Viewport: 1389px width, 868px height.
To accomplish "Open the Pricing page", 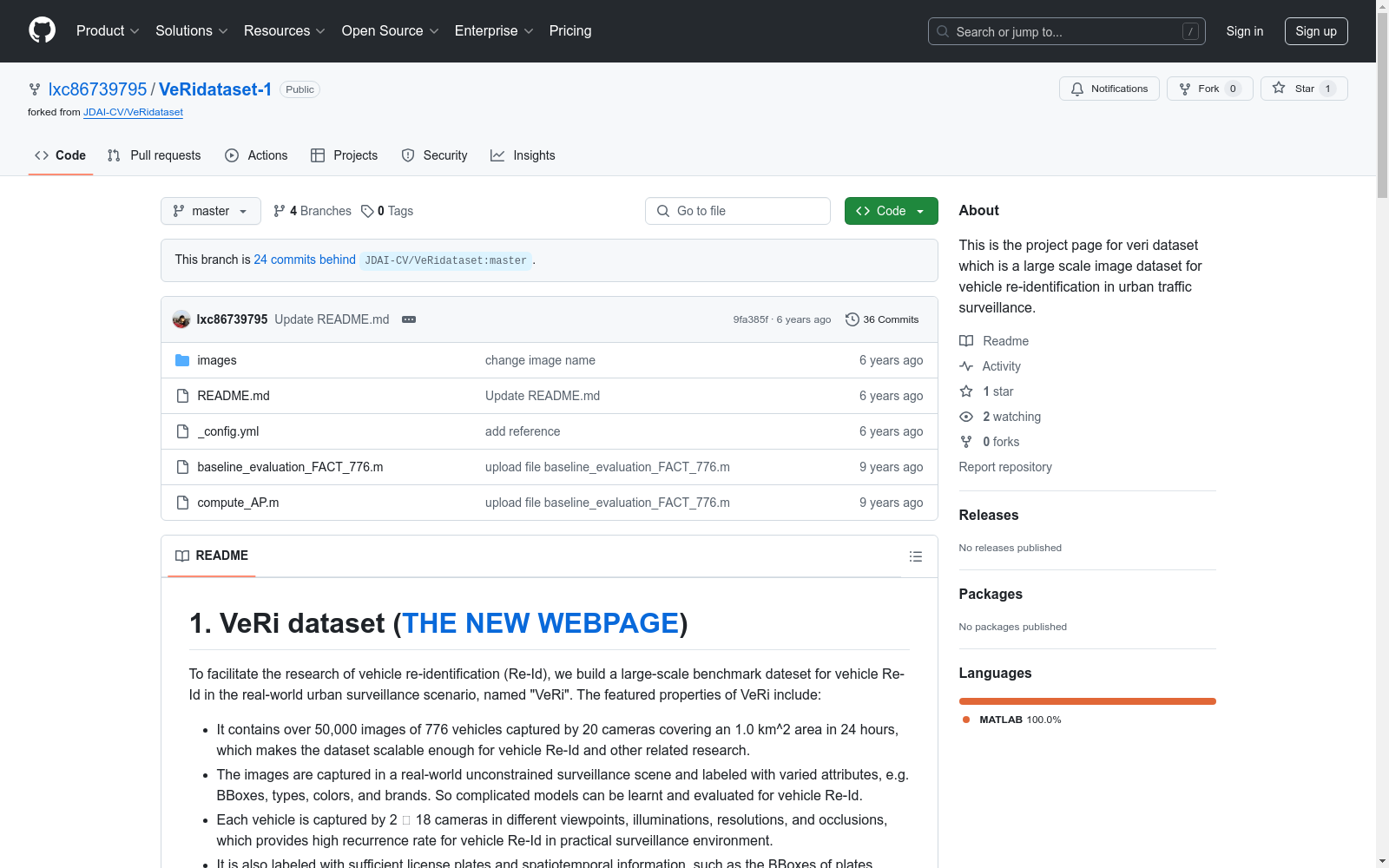I will (x=570, y=31).
